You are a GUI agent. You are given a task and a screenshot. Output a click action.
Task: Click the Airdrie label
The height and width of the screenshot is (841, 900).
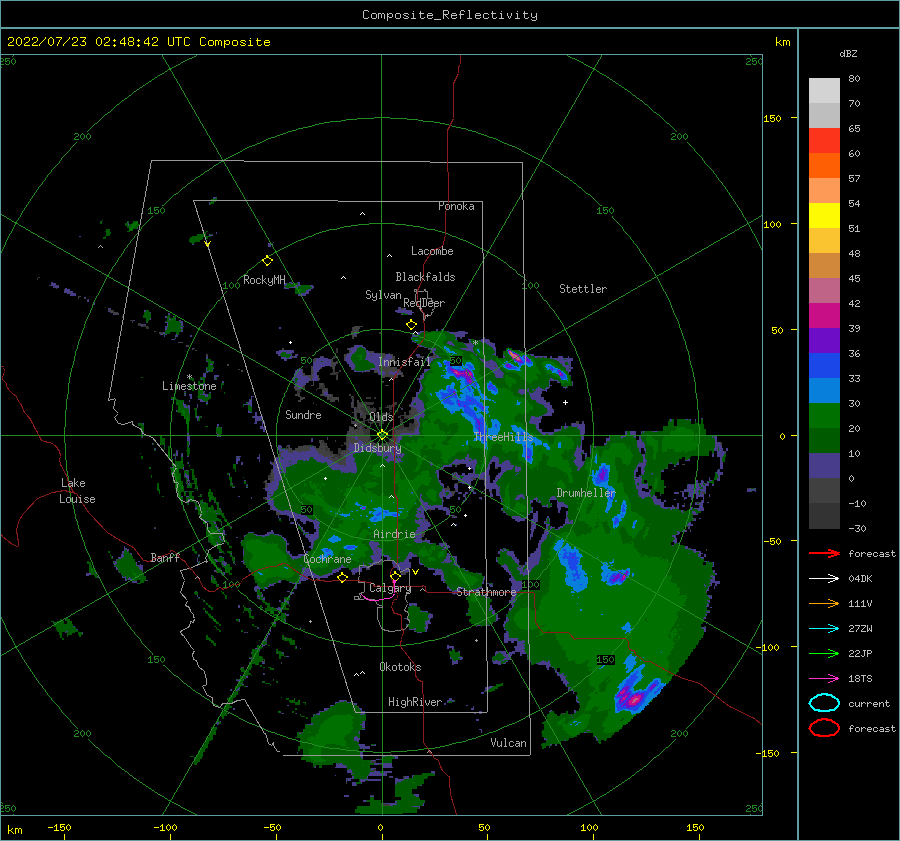coord(394,534)
